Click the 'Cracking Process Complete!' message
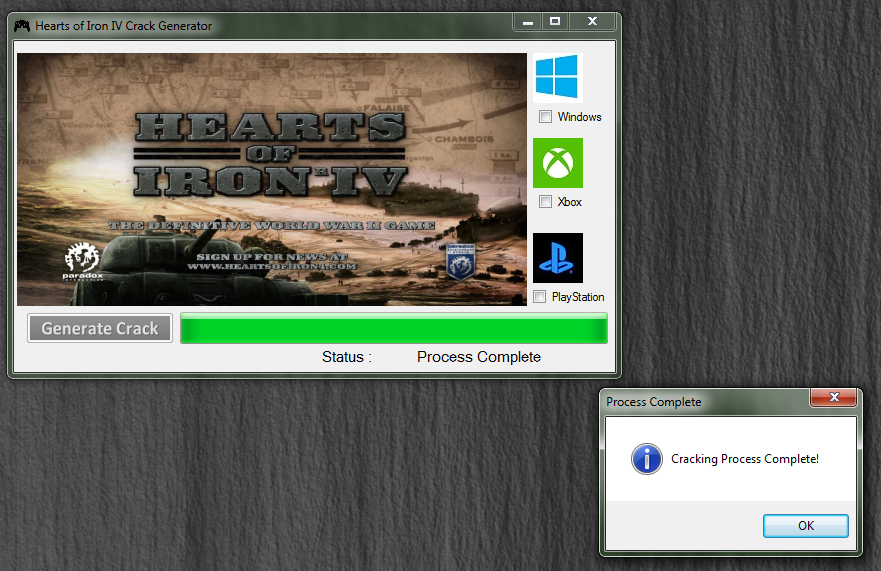The width and height of the screenshot is (881, 571). click(x=745, y=459)
